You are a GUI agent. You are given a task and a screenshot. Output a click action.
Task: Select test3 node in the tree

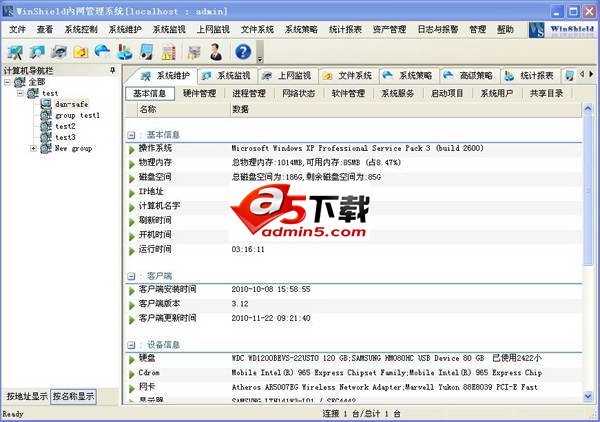[x=65, y=137]
